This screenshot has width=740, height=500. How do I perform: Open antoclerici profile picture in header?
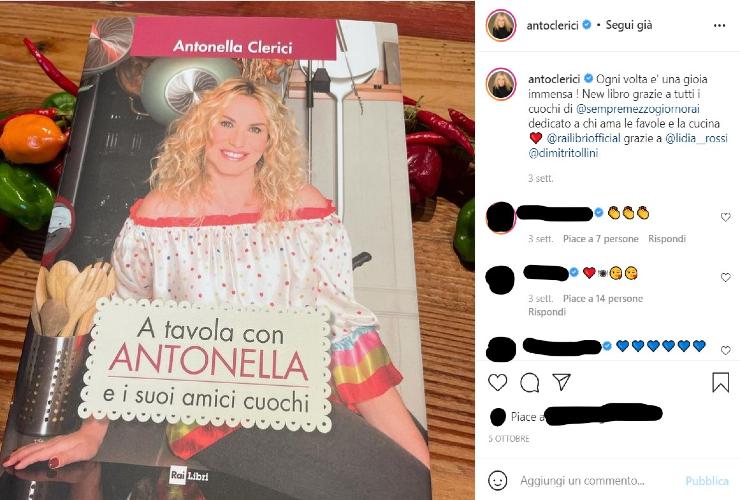tap(501, 25)
